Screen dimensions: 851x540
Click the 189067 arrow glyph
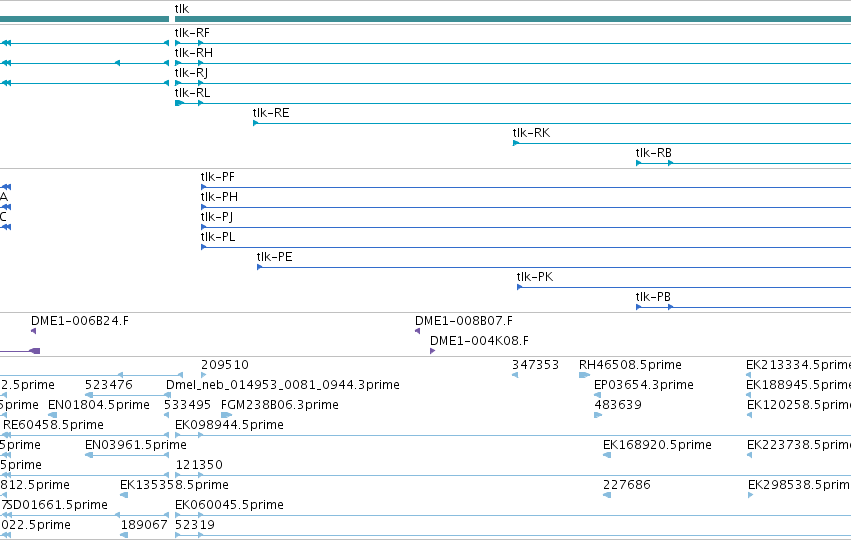(x=124, y=535)
